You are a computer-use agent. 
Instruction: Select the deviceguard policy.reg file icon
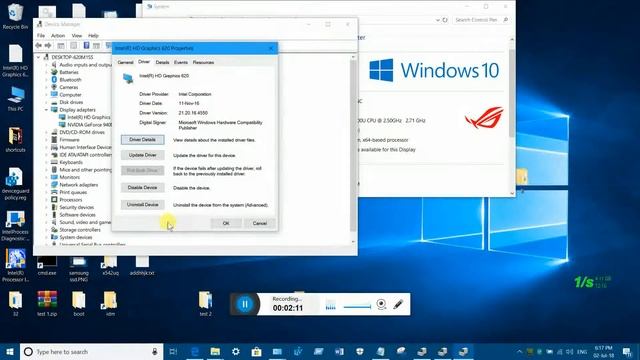16,184
